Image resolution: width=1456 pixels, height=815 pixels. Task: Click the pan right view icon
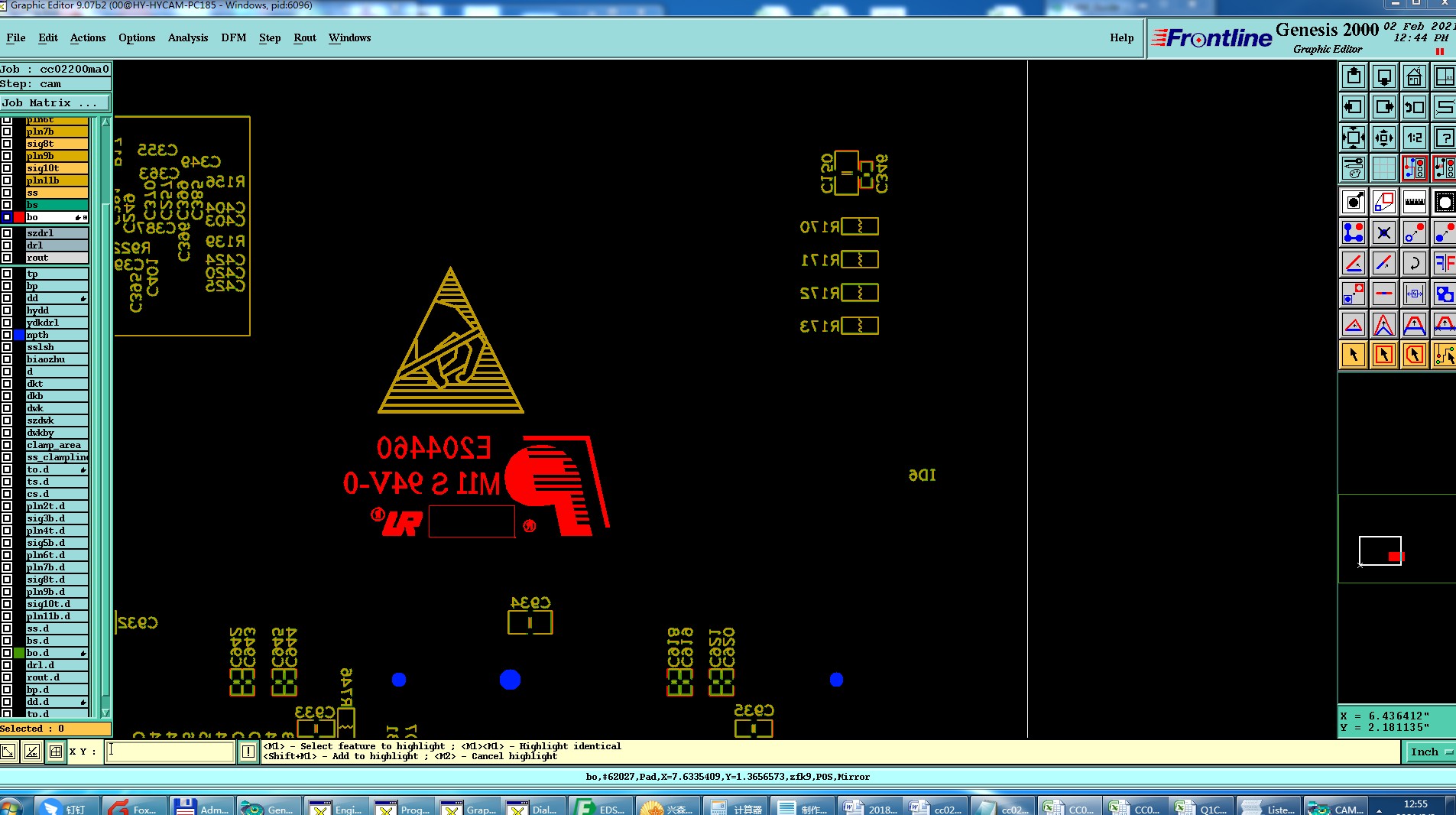pyautogui.click(x=1384, y=107)
